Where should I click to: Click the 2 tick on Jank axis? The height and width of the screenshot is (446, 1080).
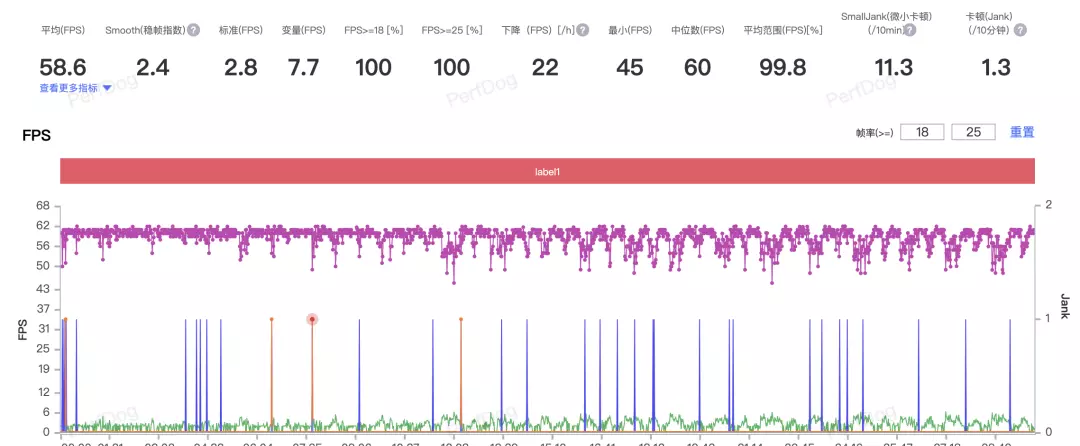(x=1048, y=206)
